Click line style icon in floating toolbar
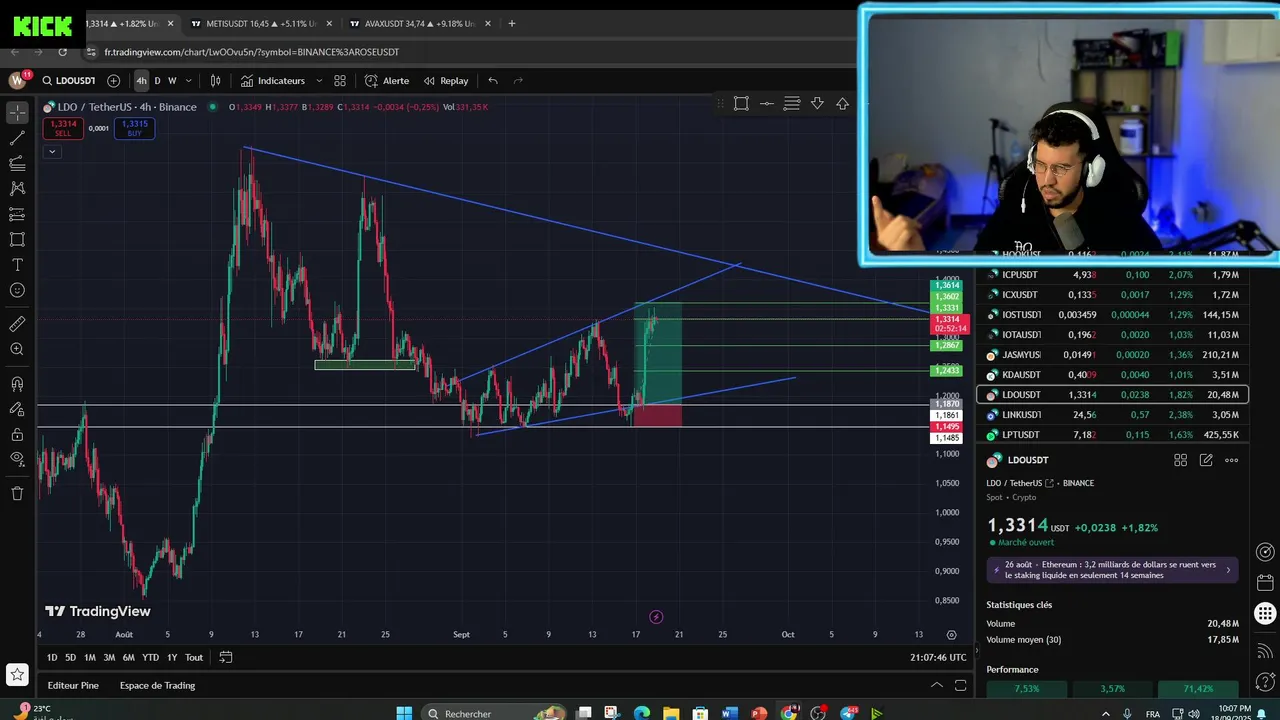The height and width of the screenshot is (720, 1280). pyautogui.click(x=766, y=103)
